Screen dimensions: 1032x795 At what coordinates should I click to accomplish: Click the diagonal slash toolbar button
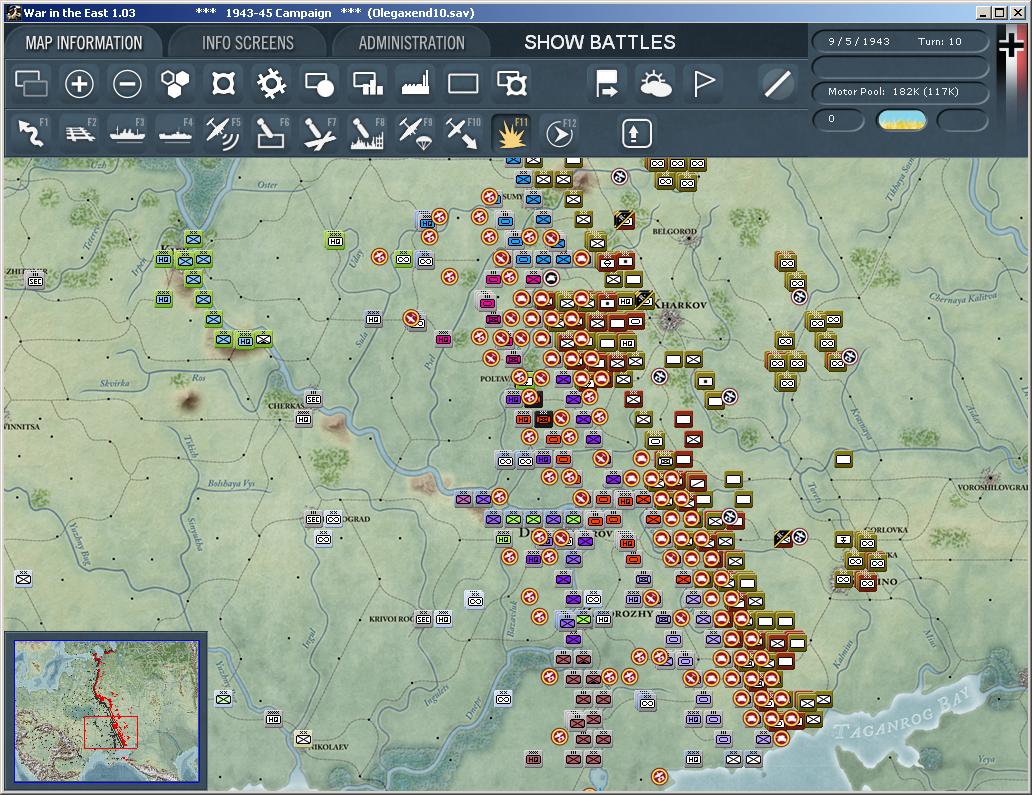tap(777, 84)
